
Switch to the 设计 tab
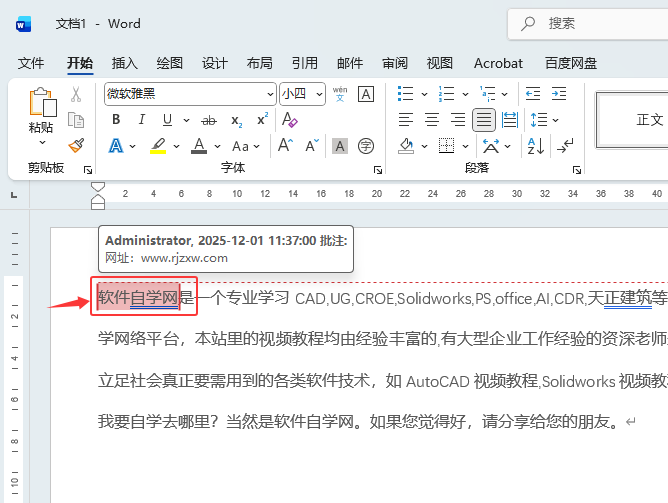coord(215,63)
